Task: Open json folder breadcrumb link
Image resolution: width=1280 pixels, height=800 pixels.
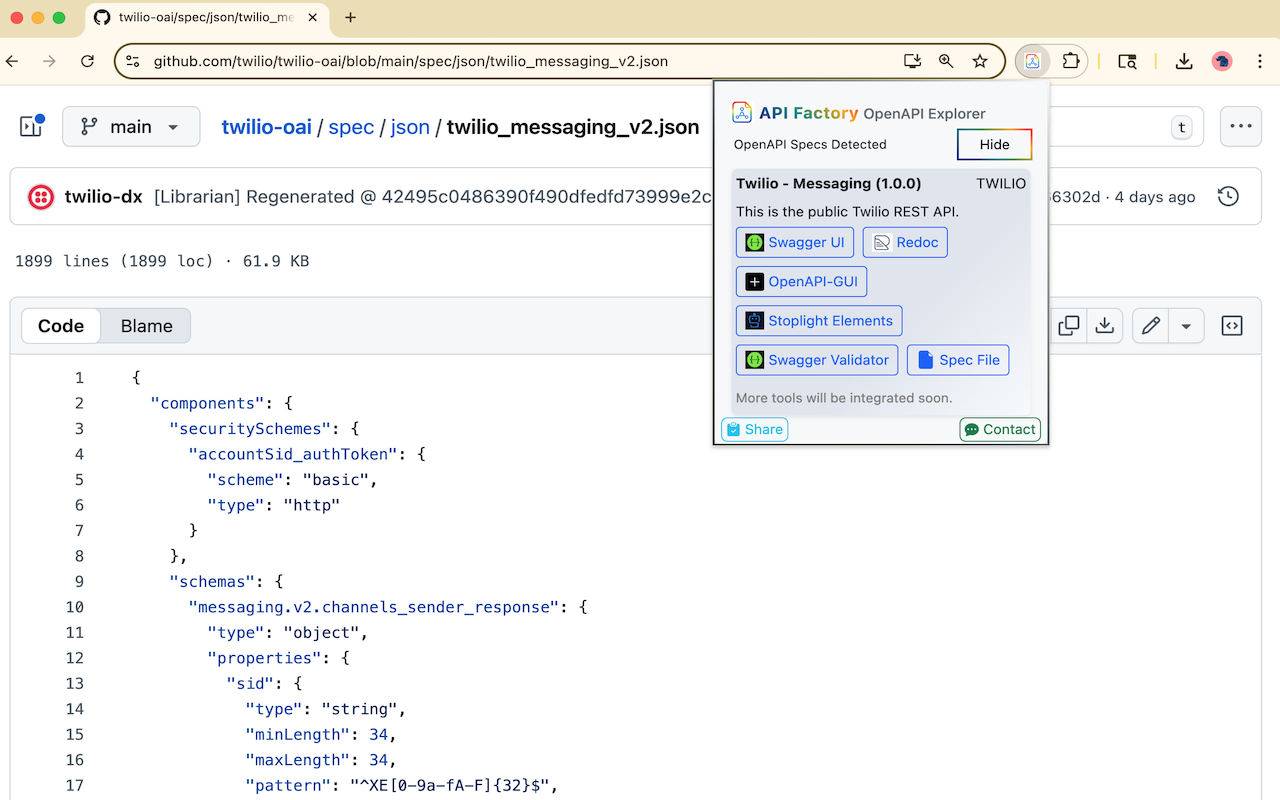Action: pyautogui.click(x=410, y=127)
